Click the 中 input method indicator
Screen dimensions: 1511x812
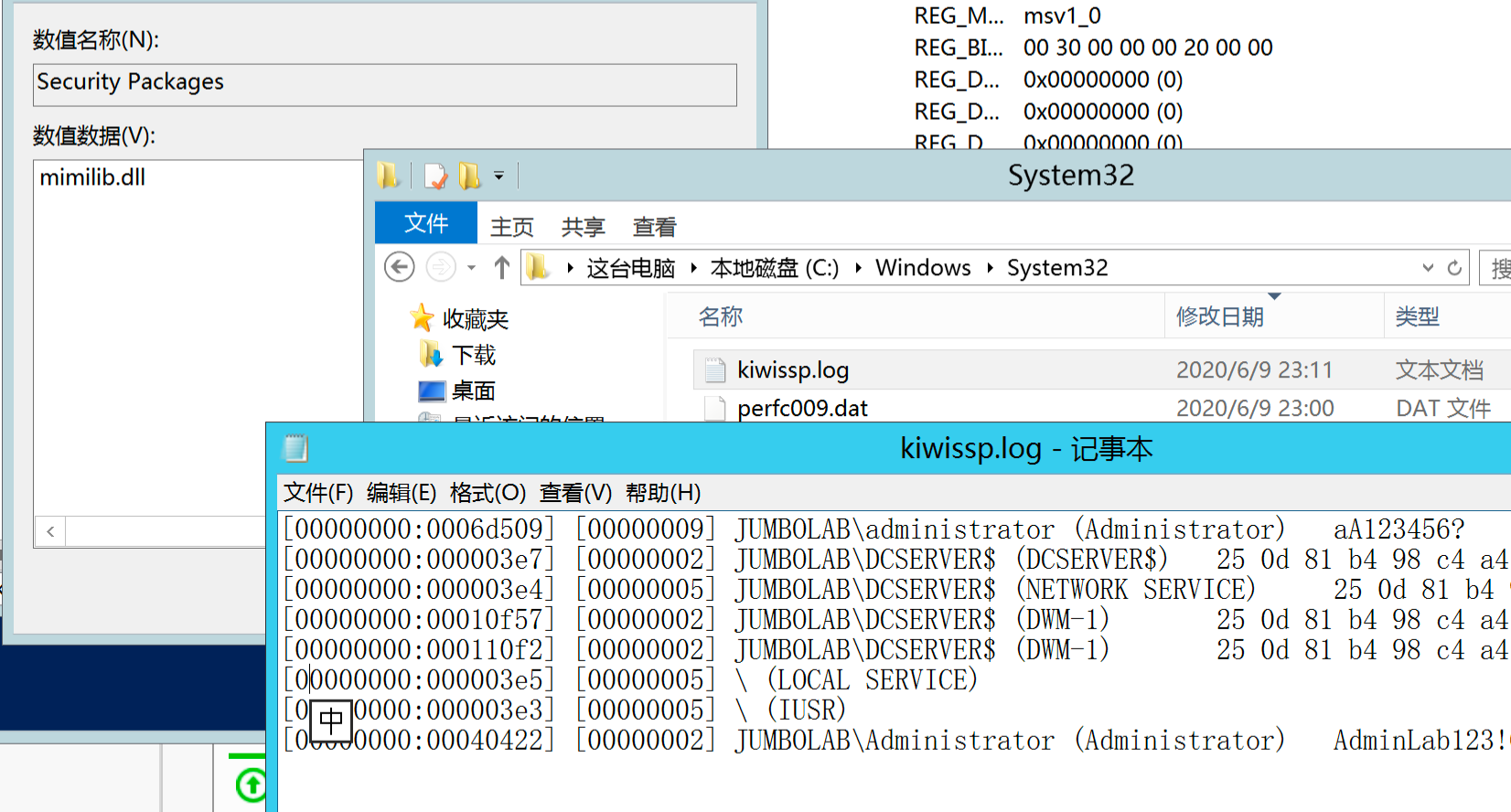pos(331,721)
